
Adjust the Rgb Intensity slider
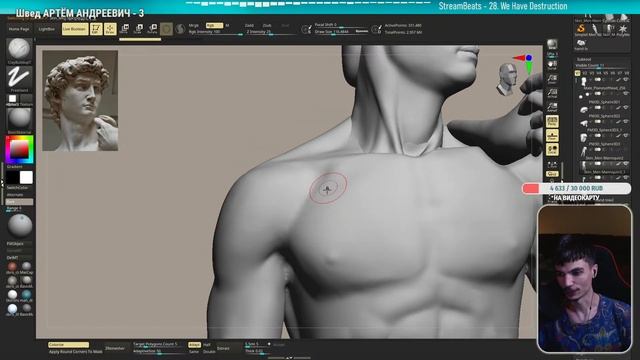click(x=215, y=32)
